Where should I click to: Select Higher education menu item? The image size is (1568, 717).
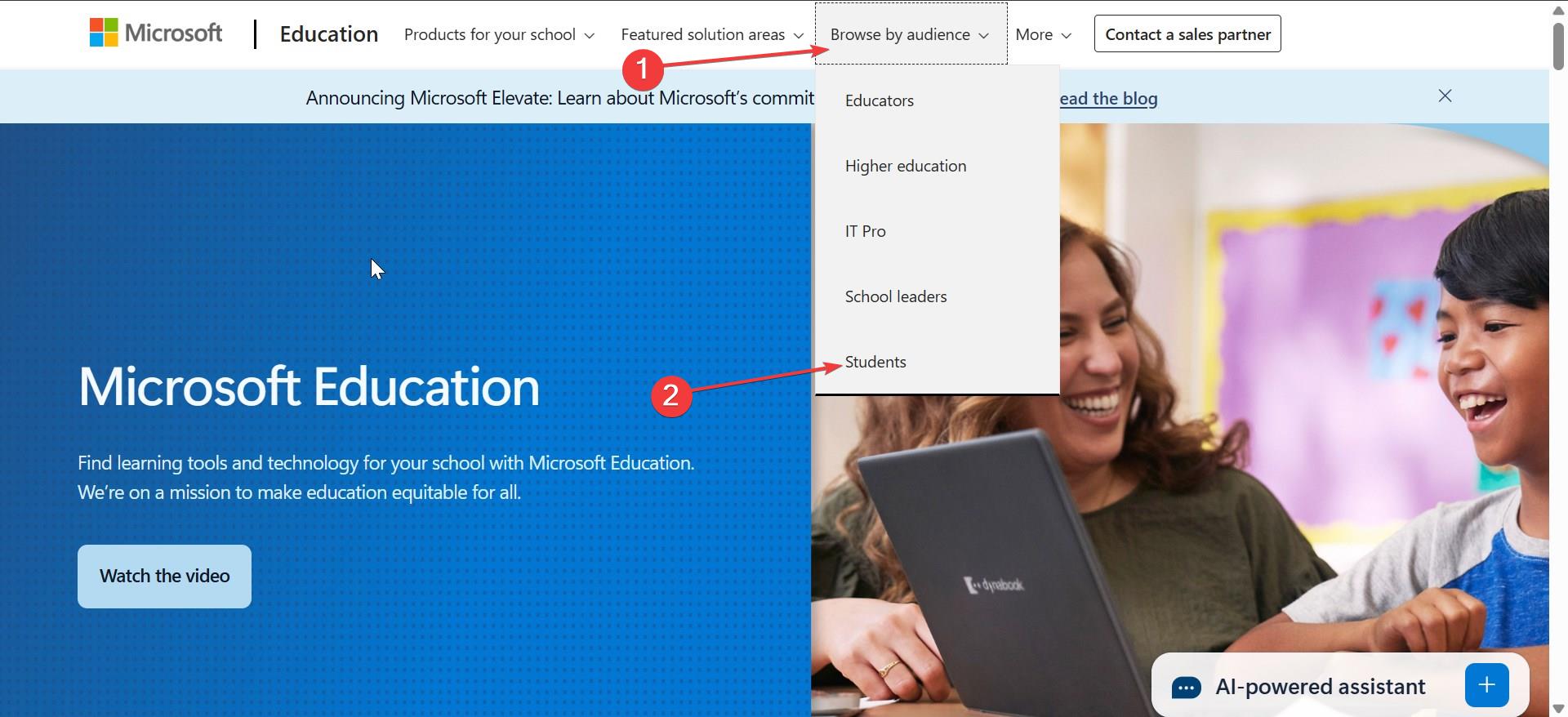click(937, 166)
